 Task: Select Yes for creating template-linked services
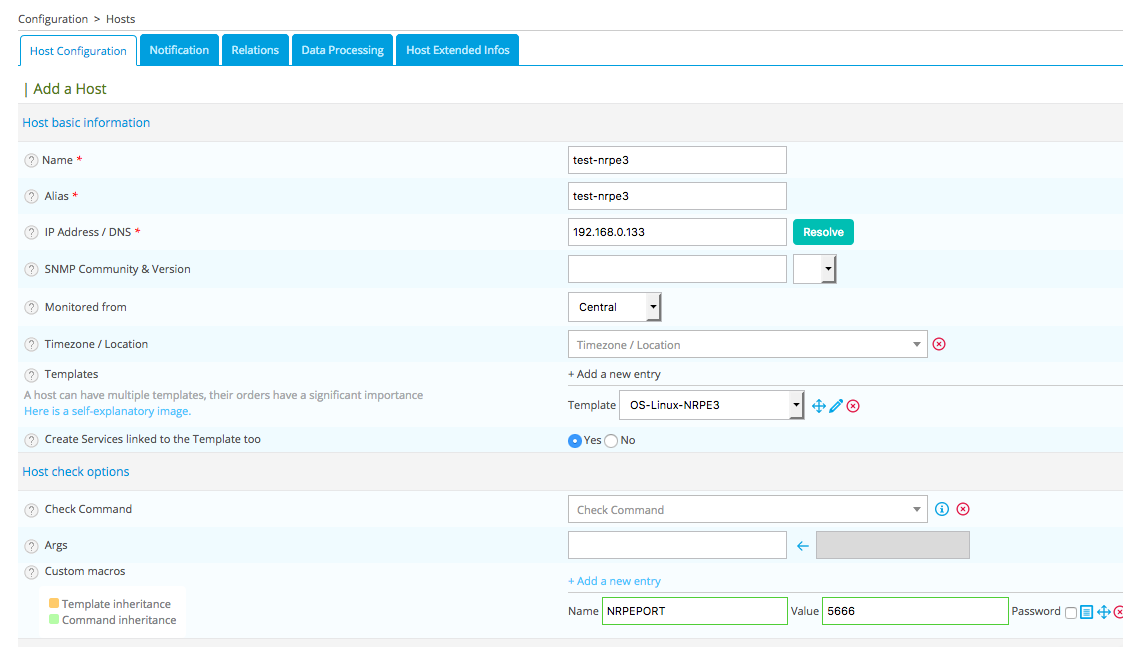(575, 441)
